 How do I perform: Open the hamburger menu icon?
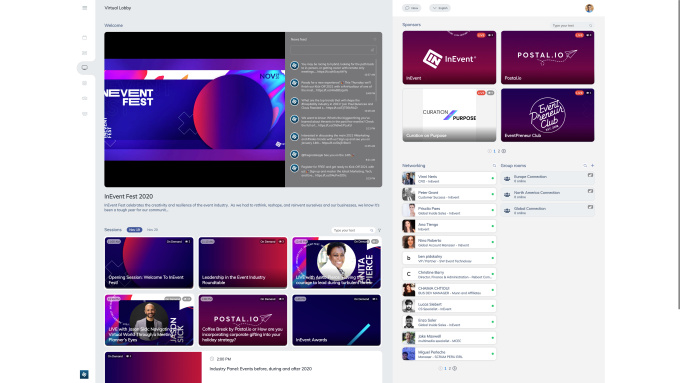point(85,8)
